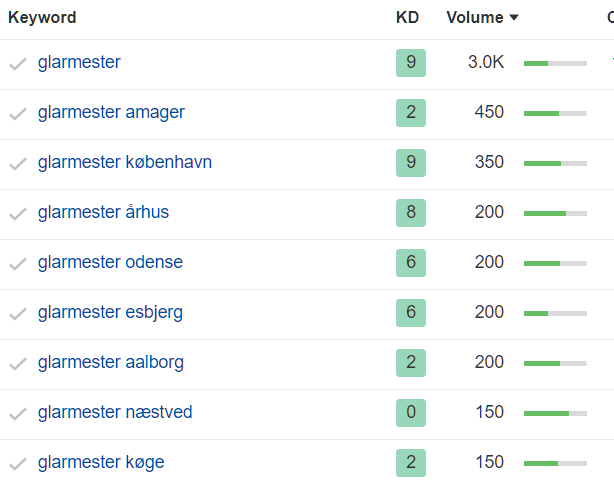
Task: Click the Keyword column header
Action: tap(42, 18)
